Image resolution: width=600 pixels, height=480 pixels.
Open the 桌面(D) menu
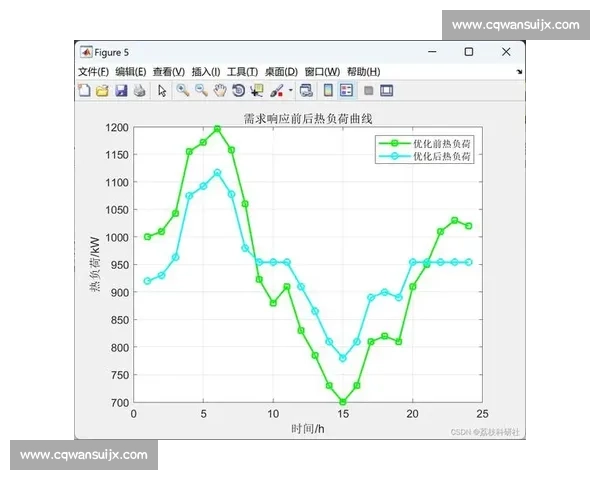click(x=281, y=72)
